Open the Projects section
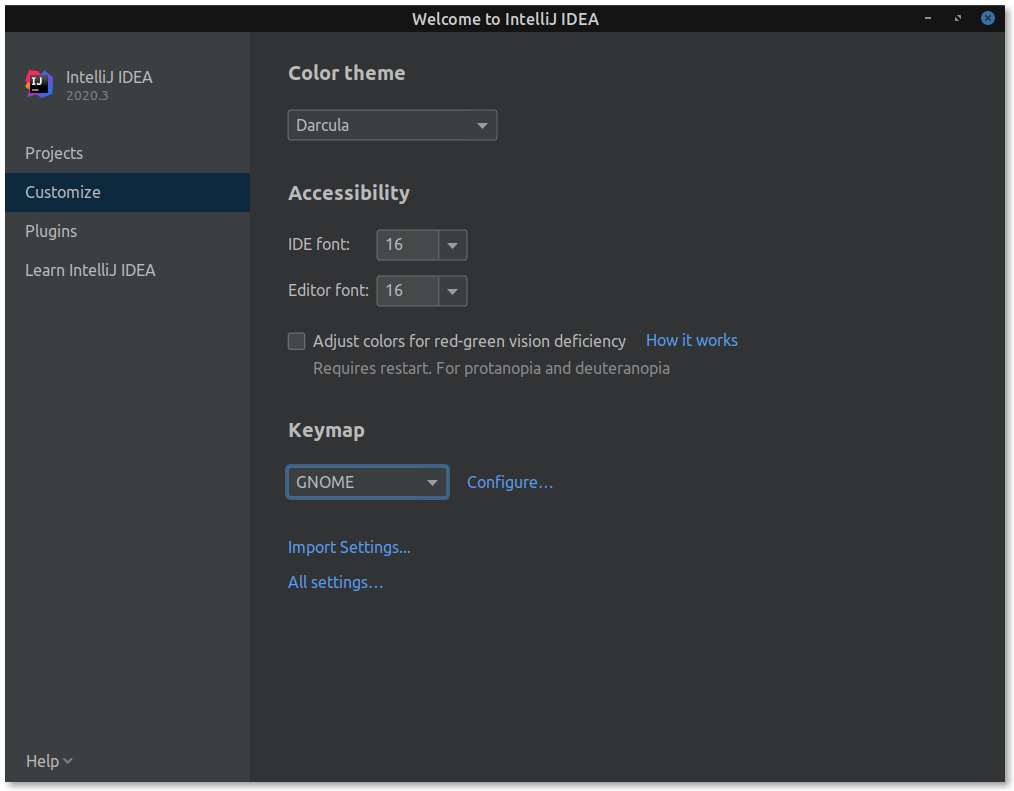1014x791 pixels. (127, 153)
